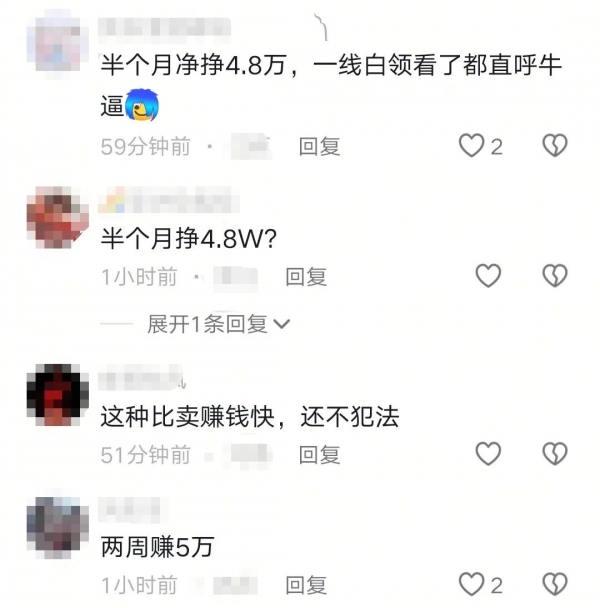600x608 pixels.
Task: Like the 这种比卖赚钱快 comment
Action: point(488,453)
